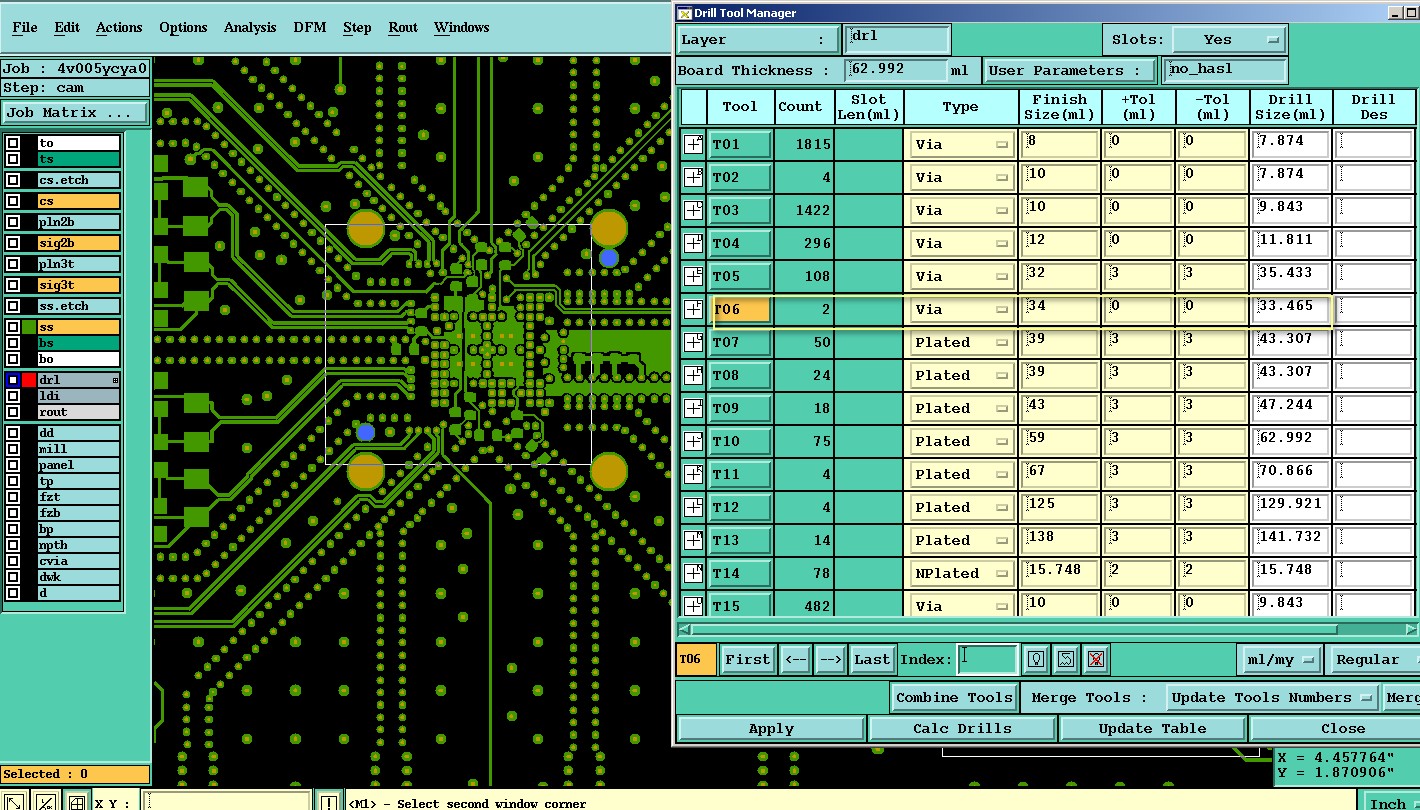The width and height of the screenshot is (1420, 810).
Task: Toggle the checkbox for layer 'ss.etch'
Action: (x=13, y=306)
